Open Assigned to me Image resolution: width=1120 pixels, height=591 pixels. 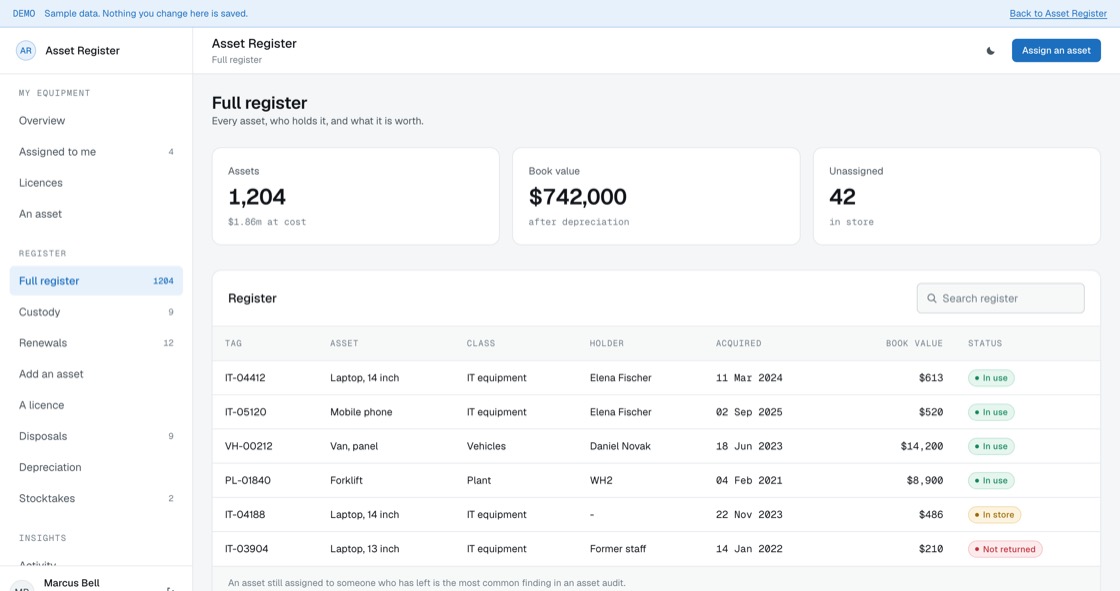(96, 152)
